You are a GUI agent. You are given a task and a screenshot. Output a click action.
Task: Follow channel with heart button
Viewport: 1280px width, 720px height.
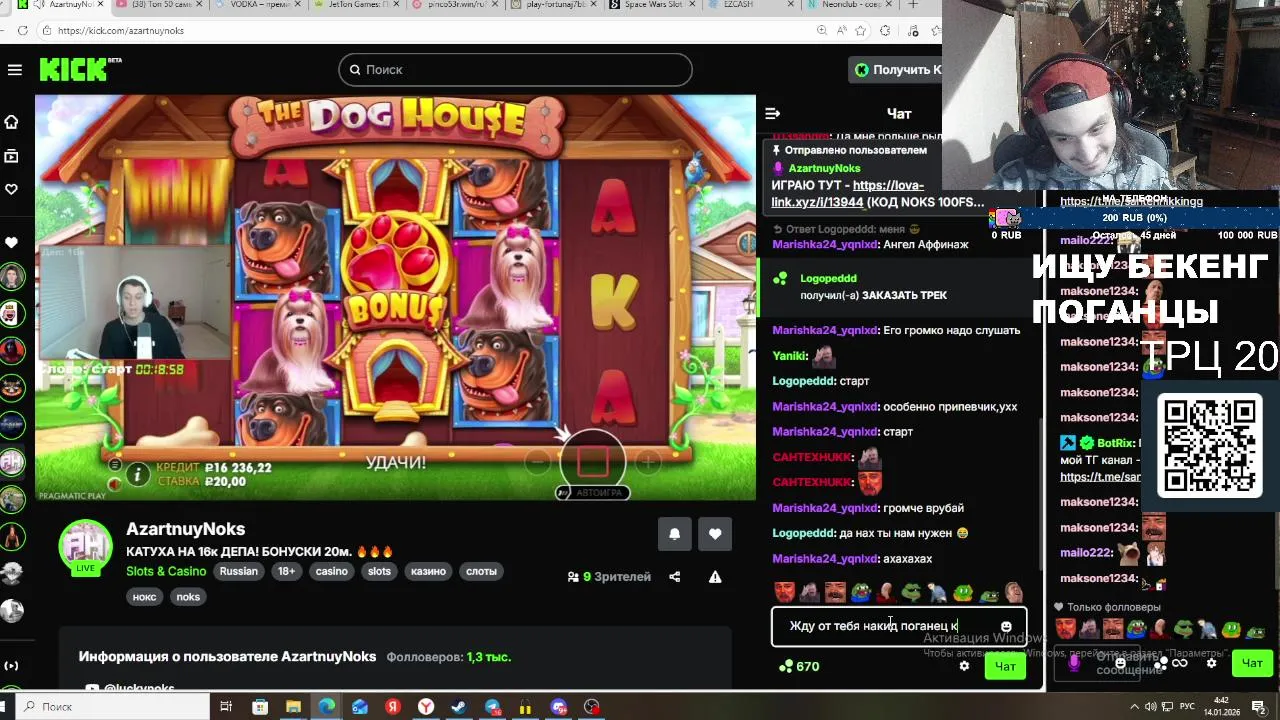pyautogui.click(x=715, y=534)
